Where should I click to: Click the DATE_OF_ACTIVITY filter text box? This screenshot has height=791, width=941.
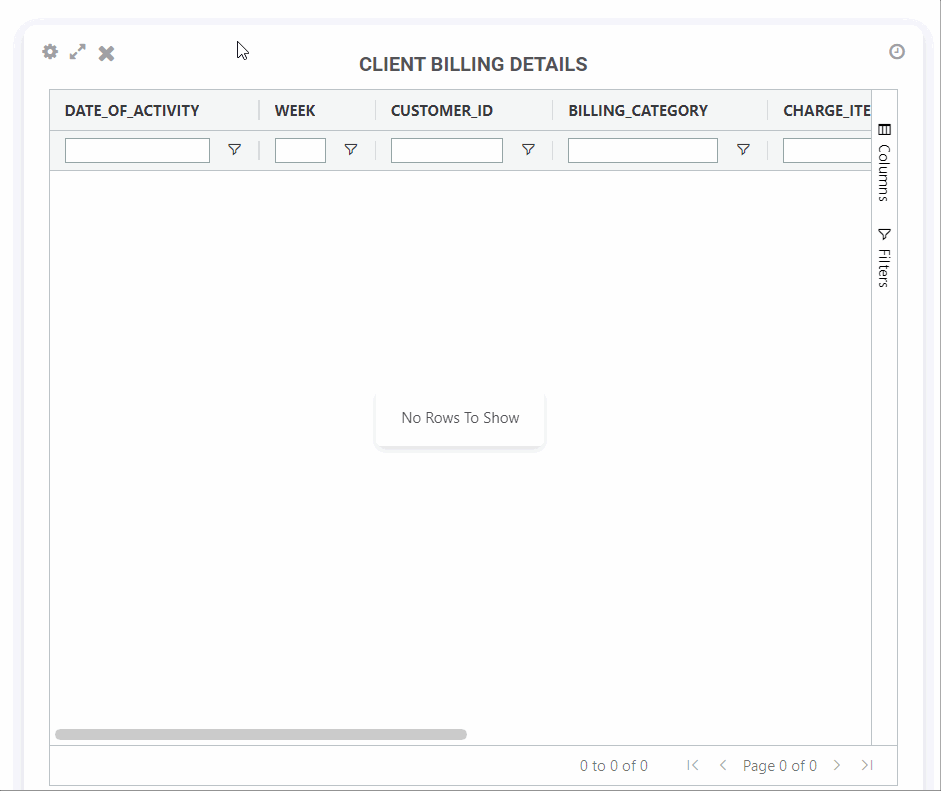pyautogui.click(x=137, y=150)
